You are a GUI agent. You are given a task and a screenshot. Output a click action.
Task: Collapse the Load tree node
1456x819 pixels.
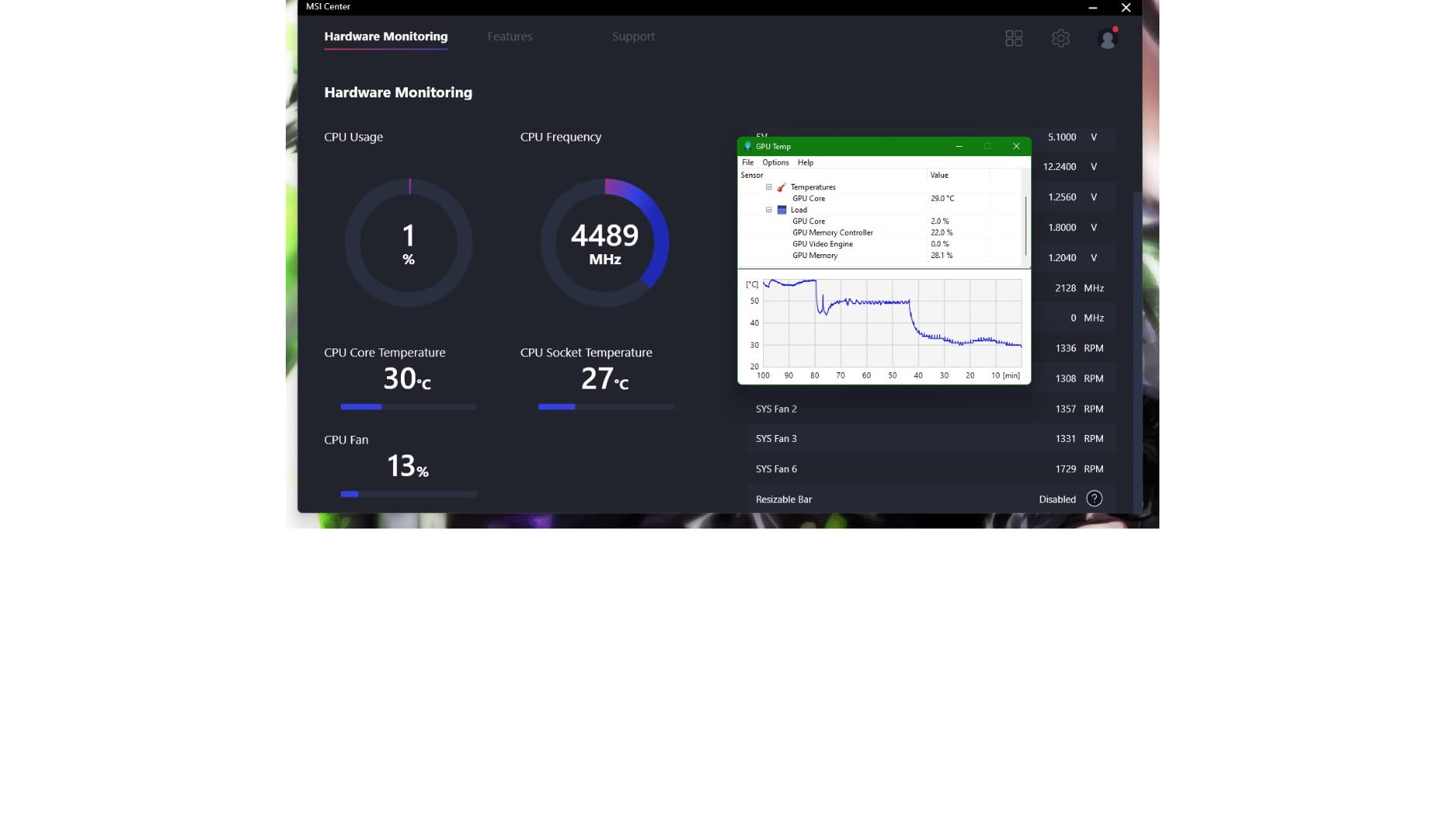tap(769, 210)
